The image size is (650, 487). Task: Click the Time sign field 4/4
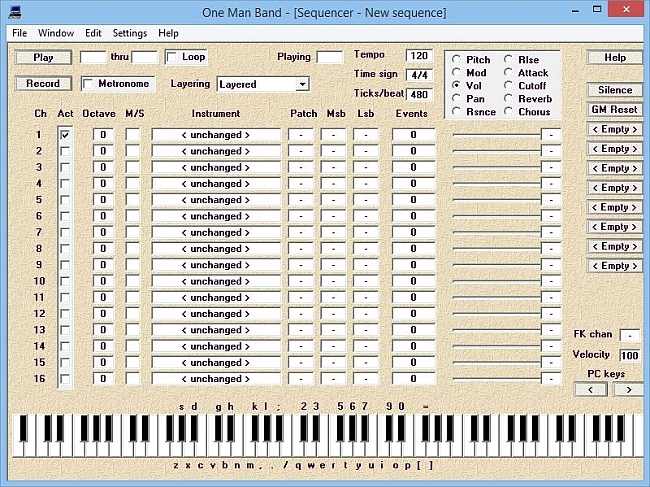tap(419, 75)
